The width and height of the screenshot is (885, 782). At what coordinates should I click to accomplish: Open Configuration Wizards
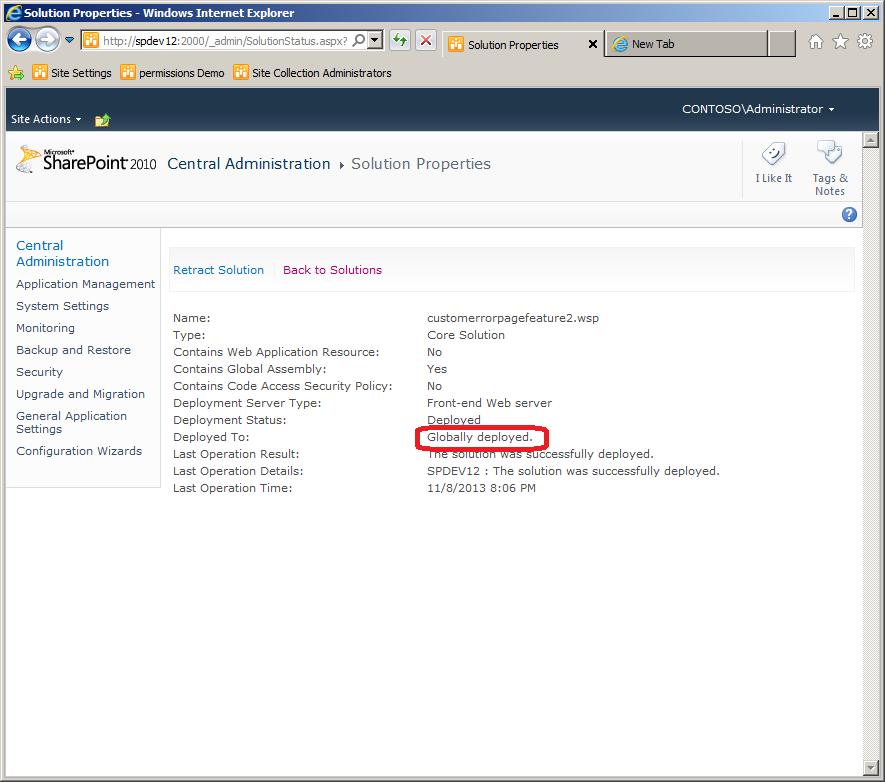[79, 451]
